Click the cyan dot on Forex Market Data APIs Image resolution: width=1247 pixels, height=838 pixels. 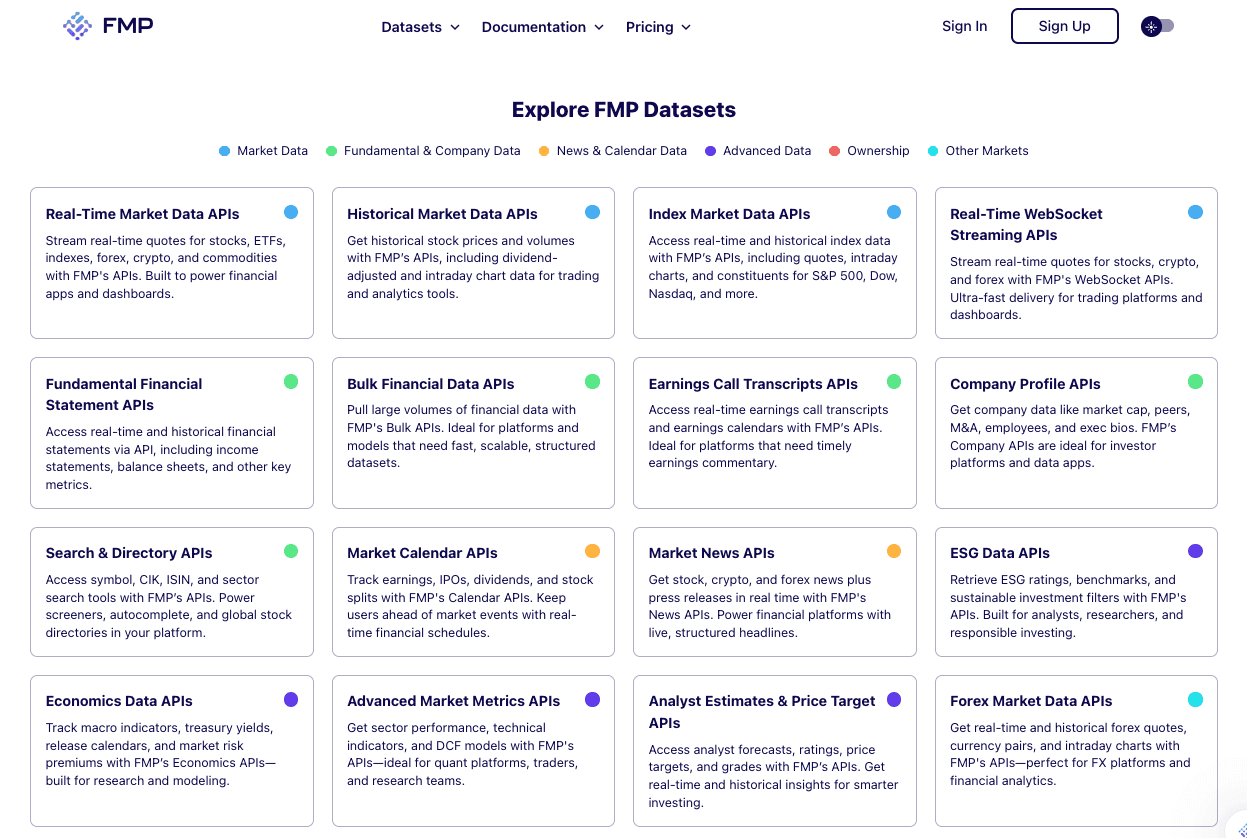point(1195,699)
